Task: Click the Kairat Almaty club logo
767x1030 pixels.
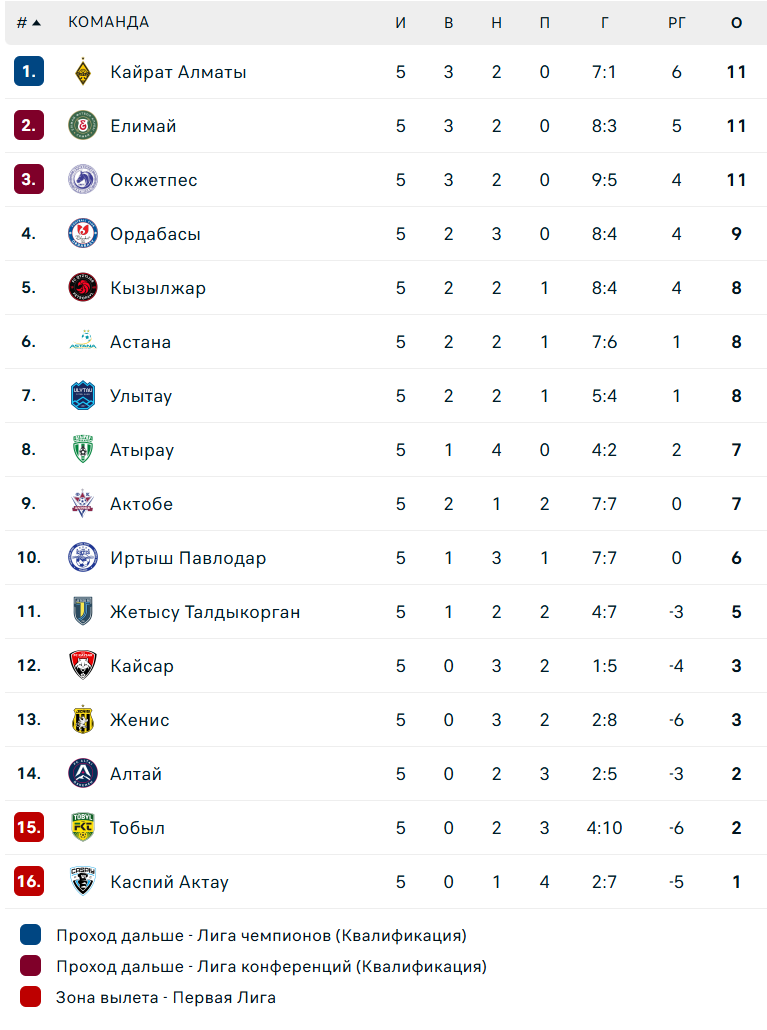Action: (83, 72)
